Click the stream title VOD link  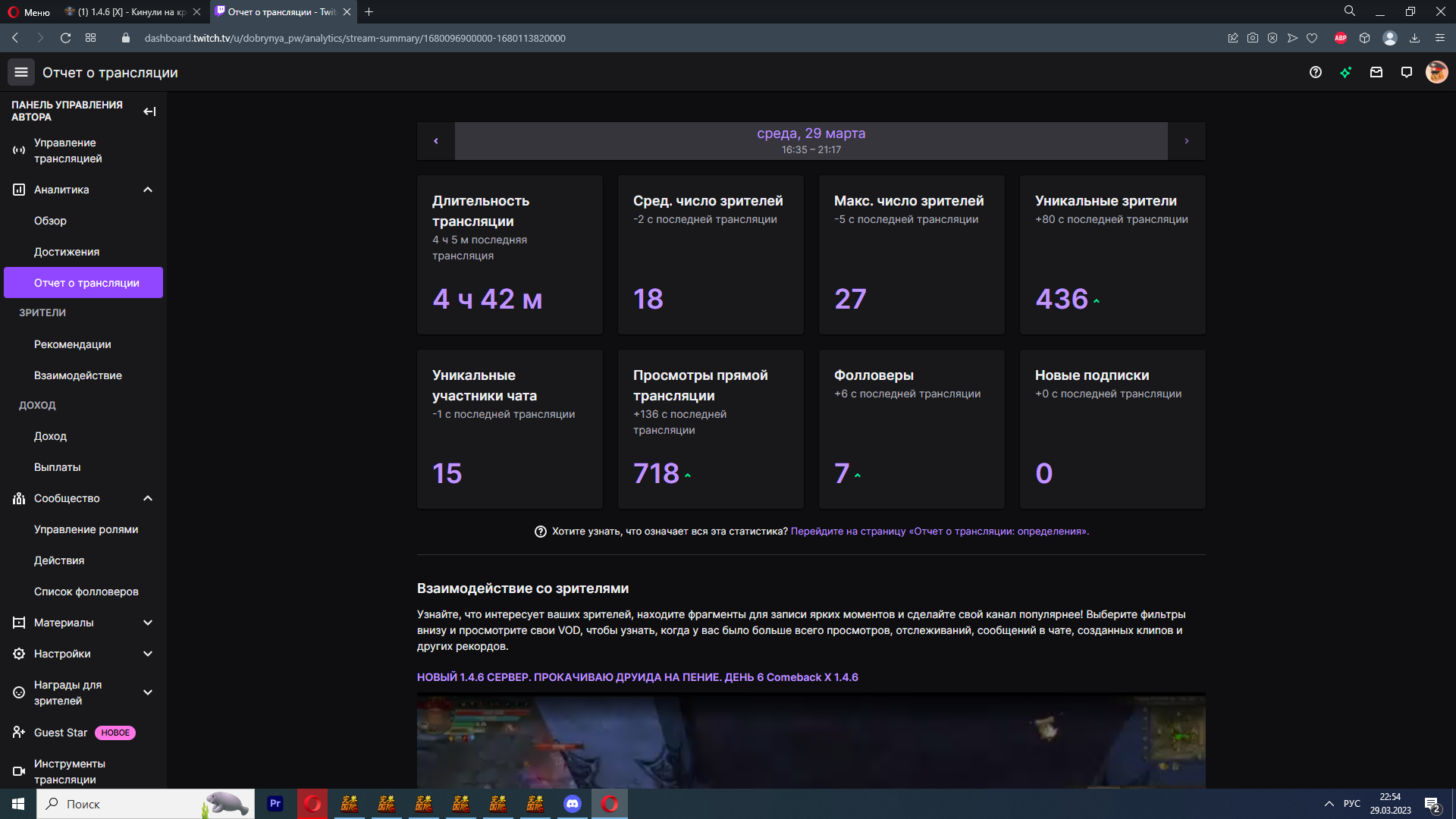point(637,677)
